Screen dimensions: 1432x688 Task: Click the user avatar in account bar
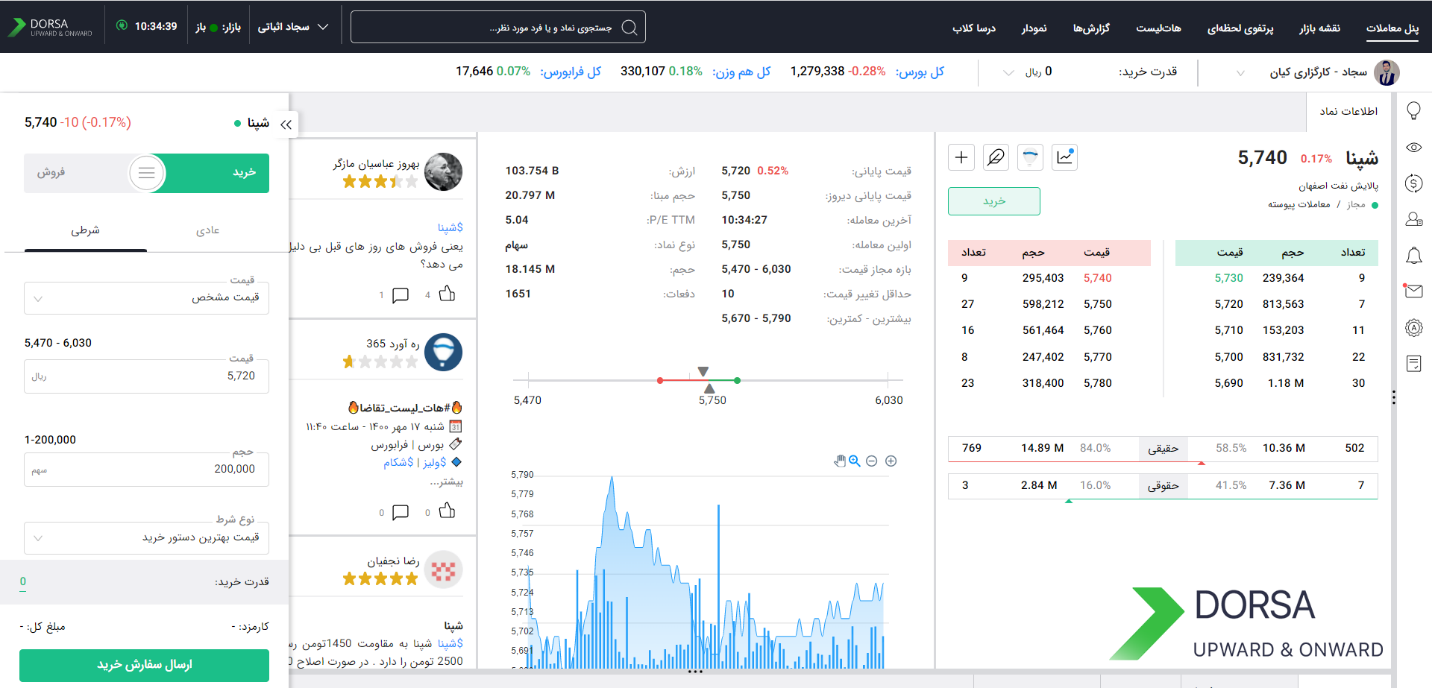point(1387,72)
